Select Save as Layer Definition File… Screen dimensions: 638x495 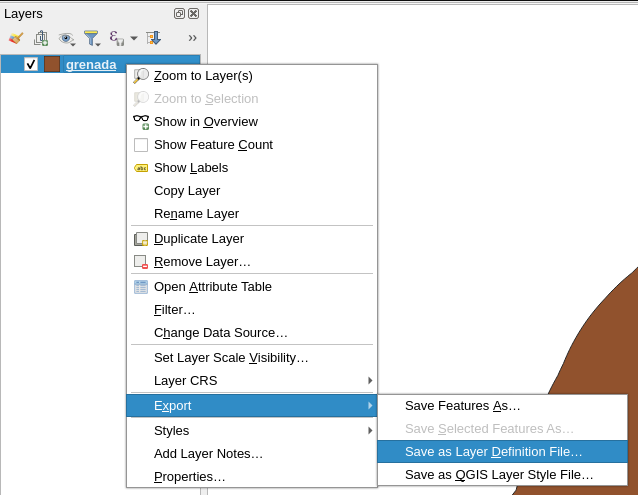click(x=503, y=451)
